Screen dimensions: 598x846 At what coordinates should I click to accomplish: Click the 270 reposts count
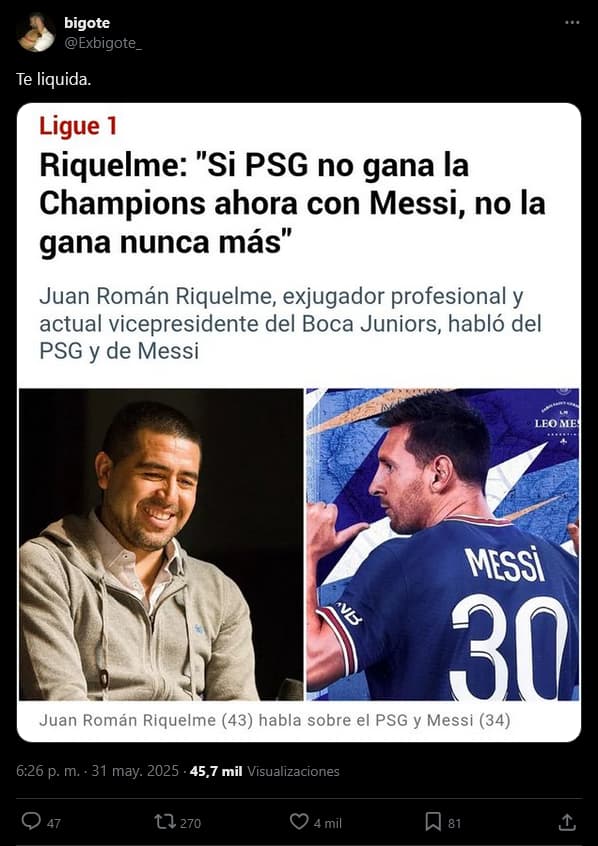pyautogui.click(x=190, y=823)
